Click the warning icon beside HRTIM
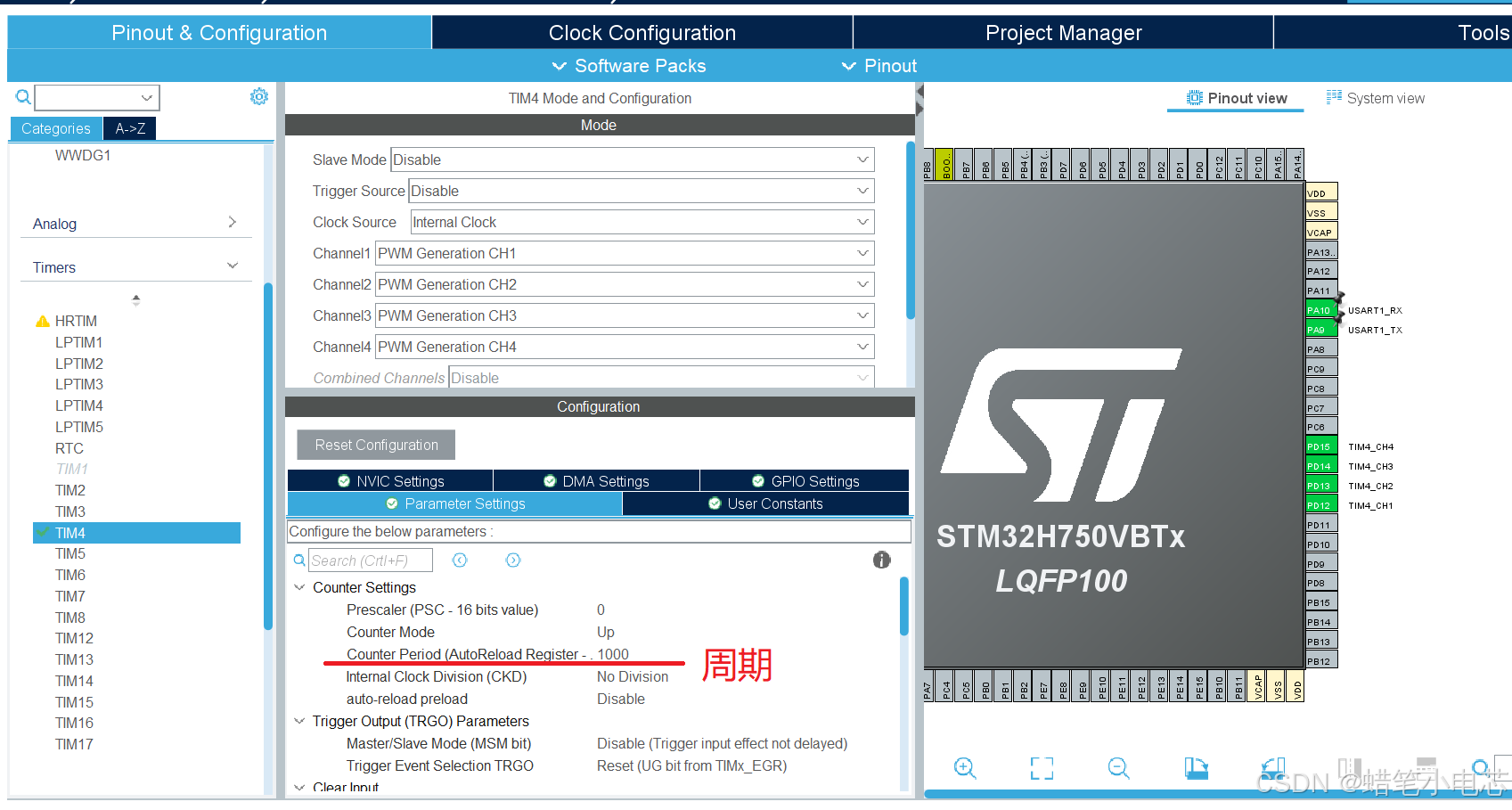The height and width of the screenshot is (810, 1512). point(42,321)
